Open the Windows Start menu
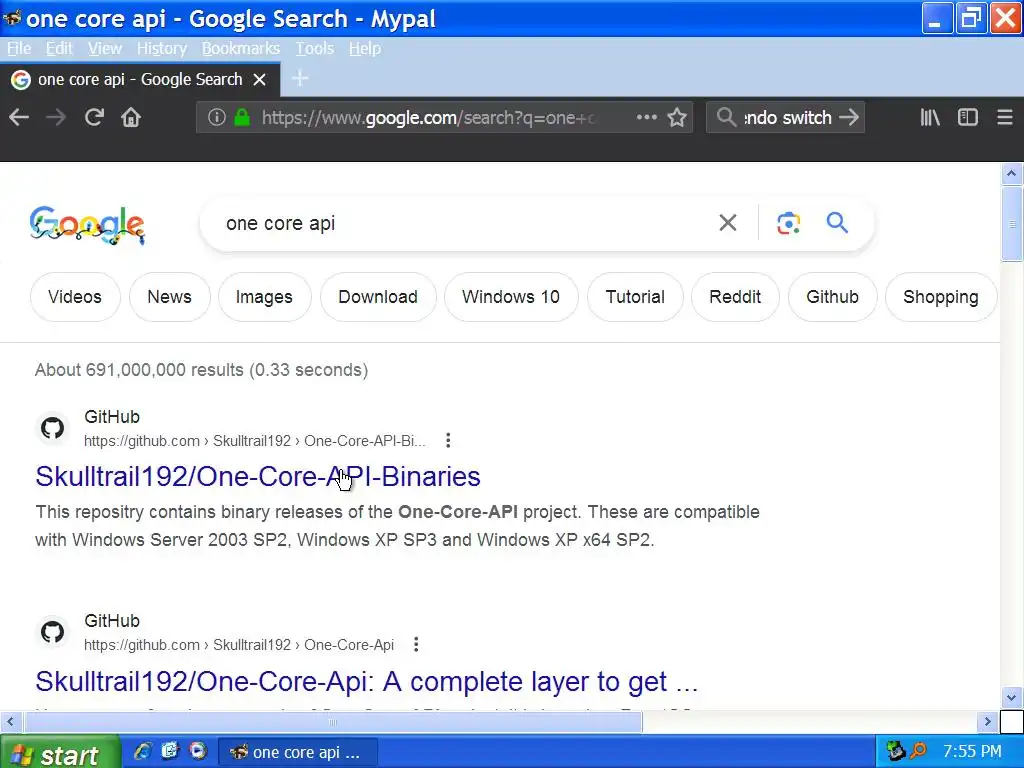1024x768 pixels. 60,753
